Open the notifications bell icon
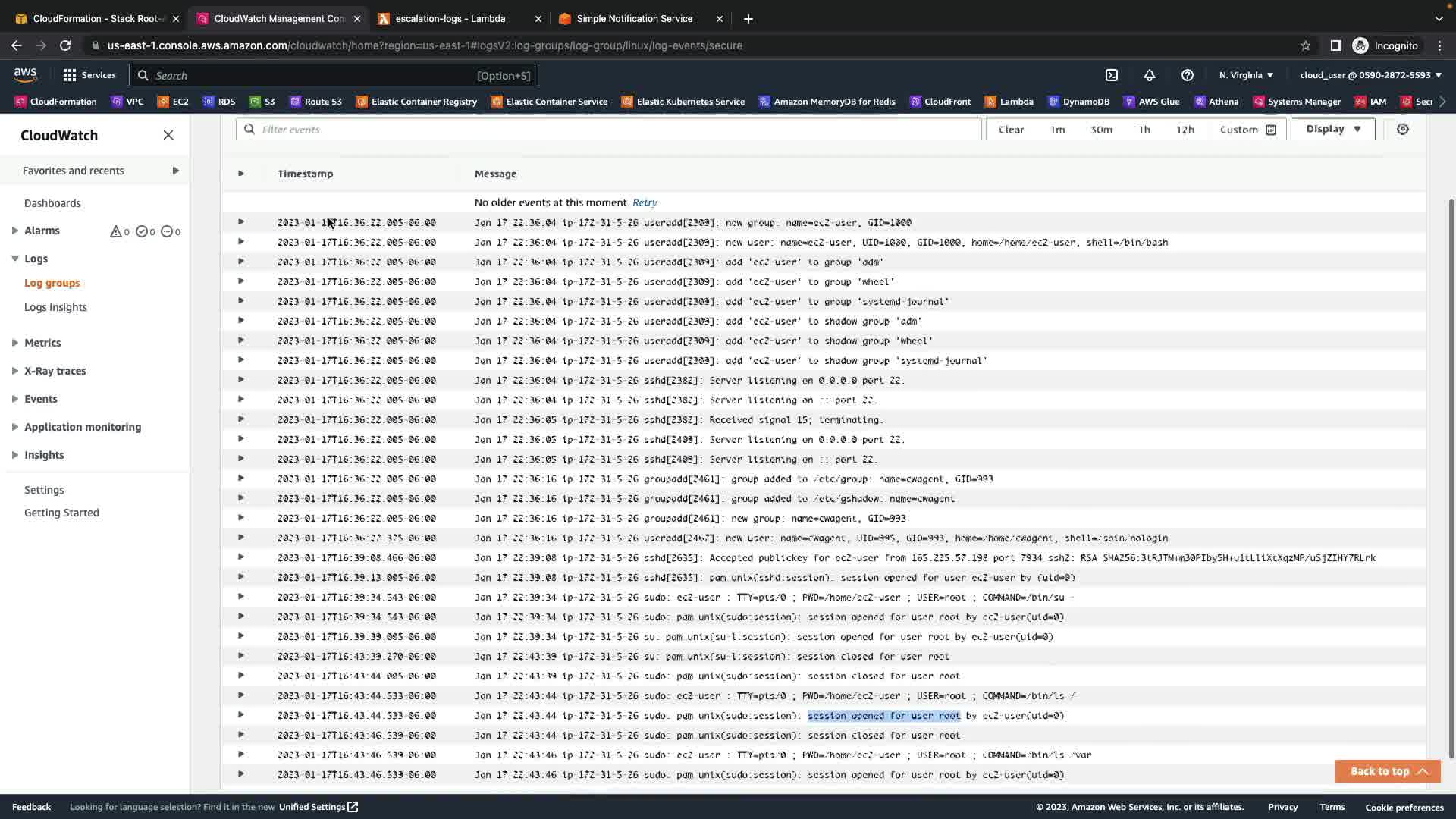1456x819 pixels. point(1150,75)
